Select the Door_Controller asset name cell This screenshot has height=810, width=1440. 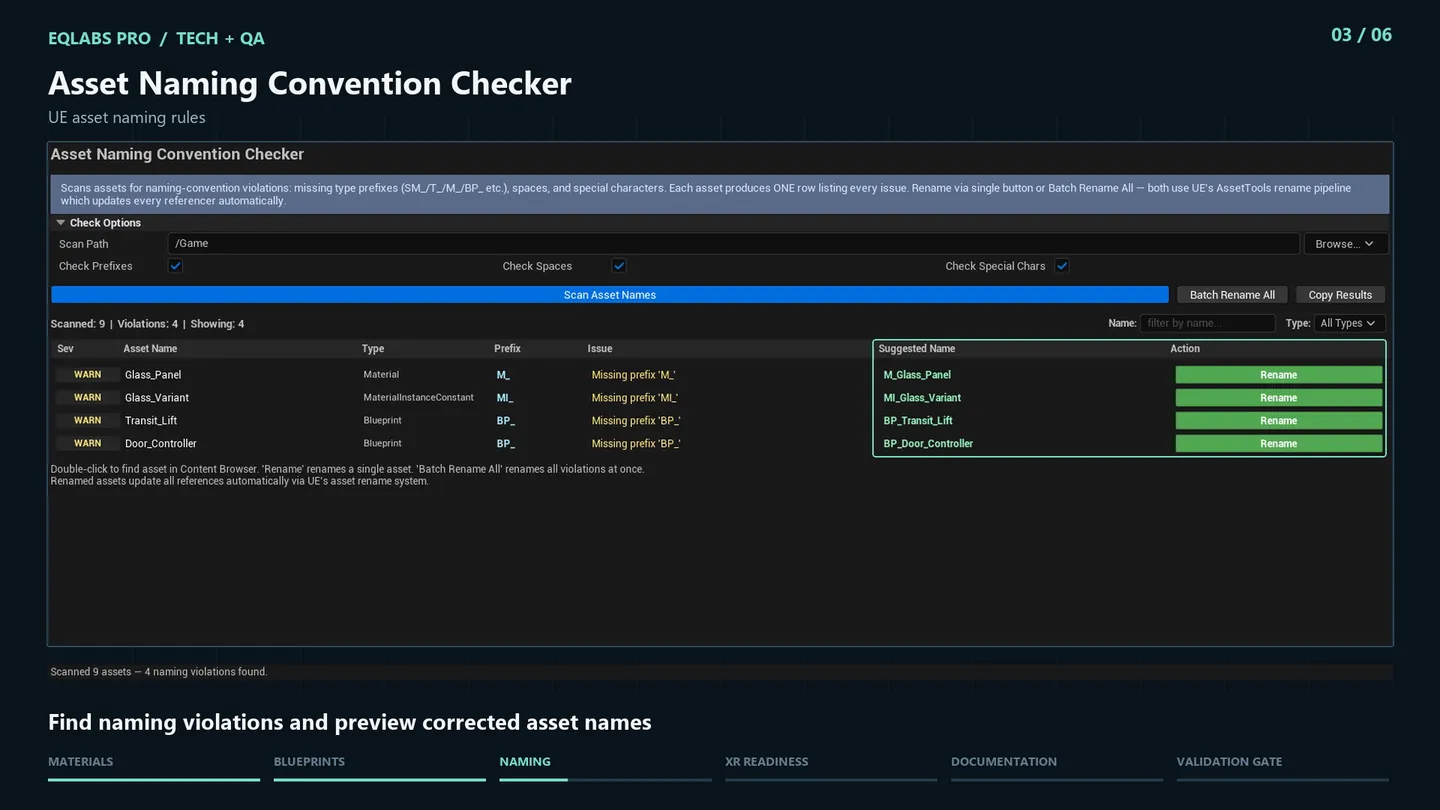(161, 444)
